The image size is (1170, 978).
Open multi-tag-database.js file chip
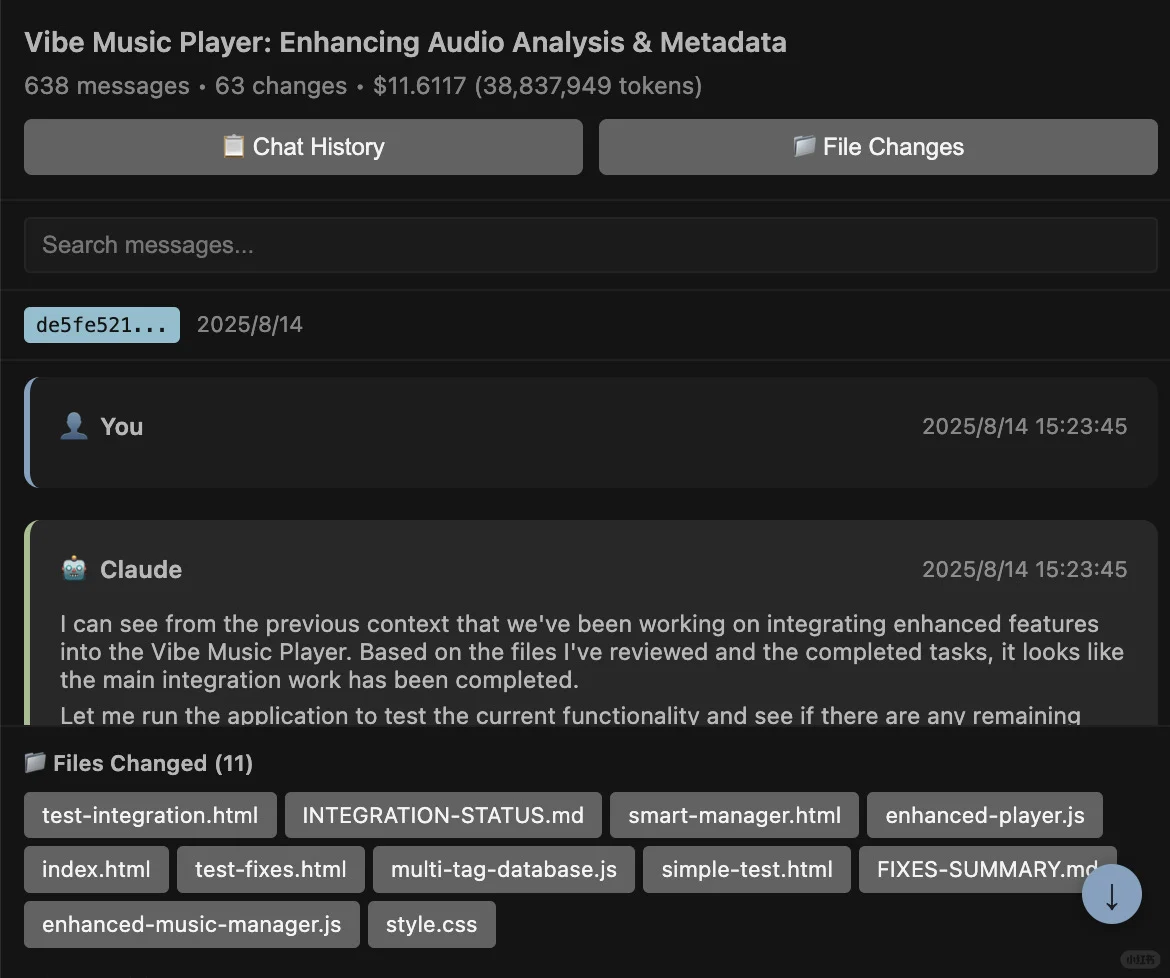(x=504, y=869)
